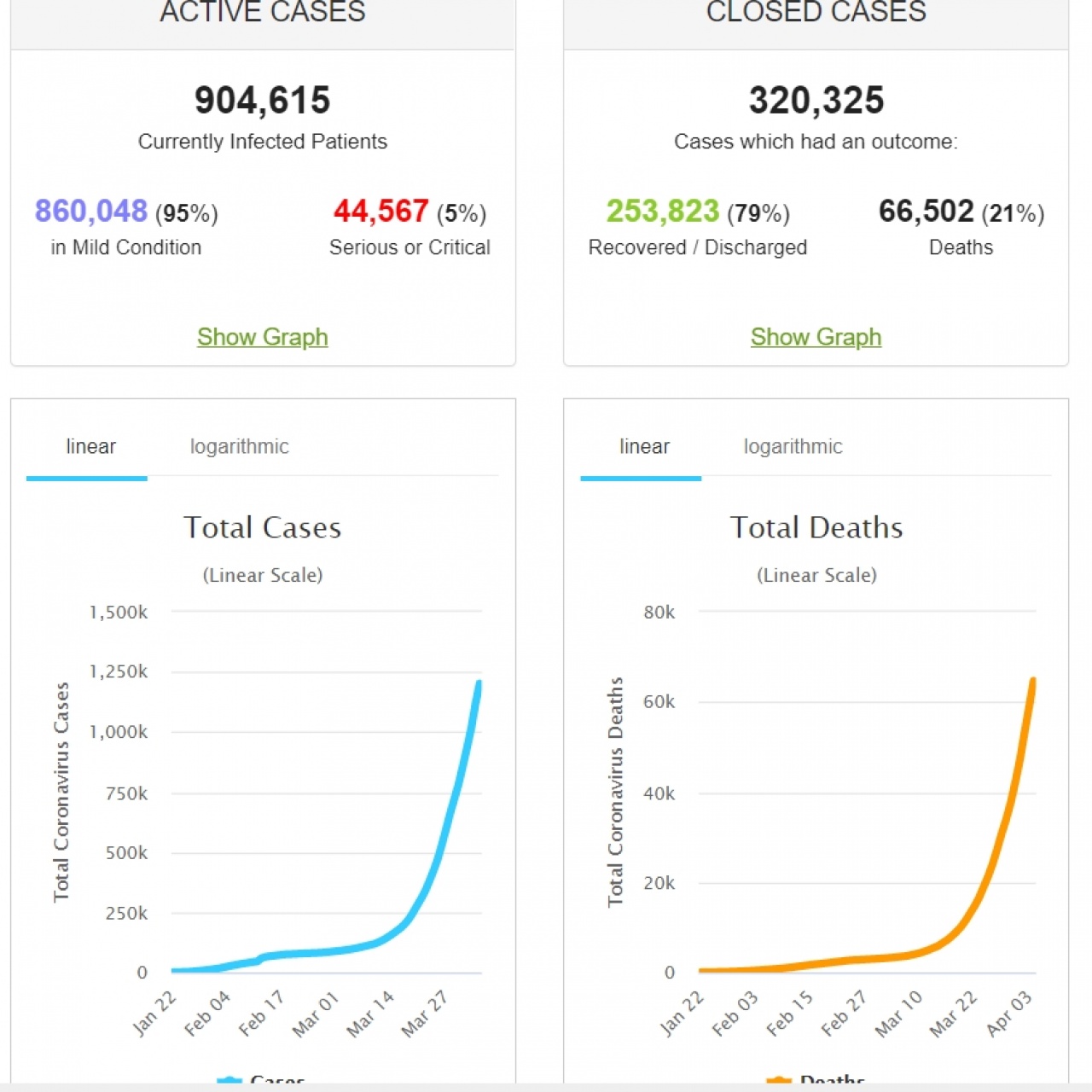Click Show Graph under Active Cases
1092x1092 pixels.
pos(262,337)
